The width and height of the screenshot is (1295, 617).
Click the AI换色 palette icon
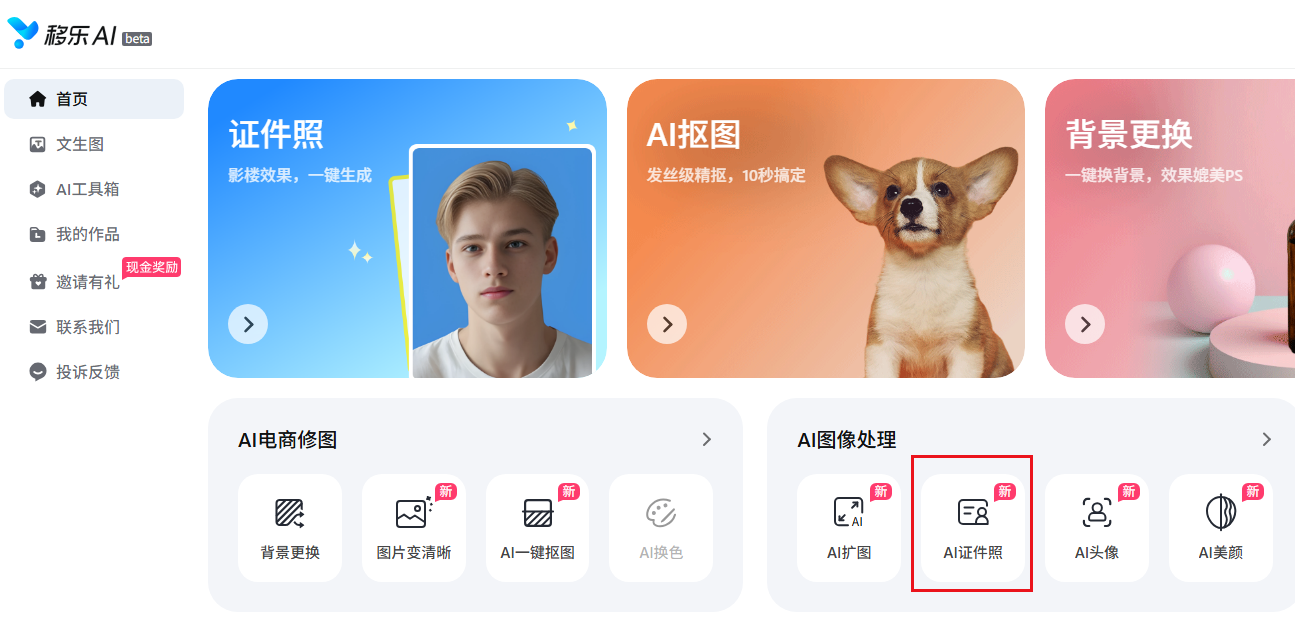tap(661, 513)
